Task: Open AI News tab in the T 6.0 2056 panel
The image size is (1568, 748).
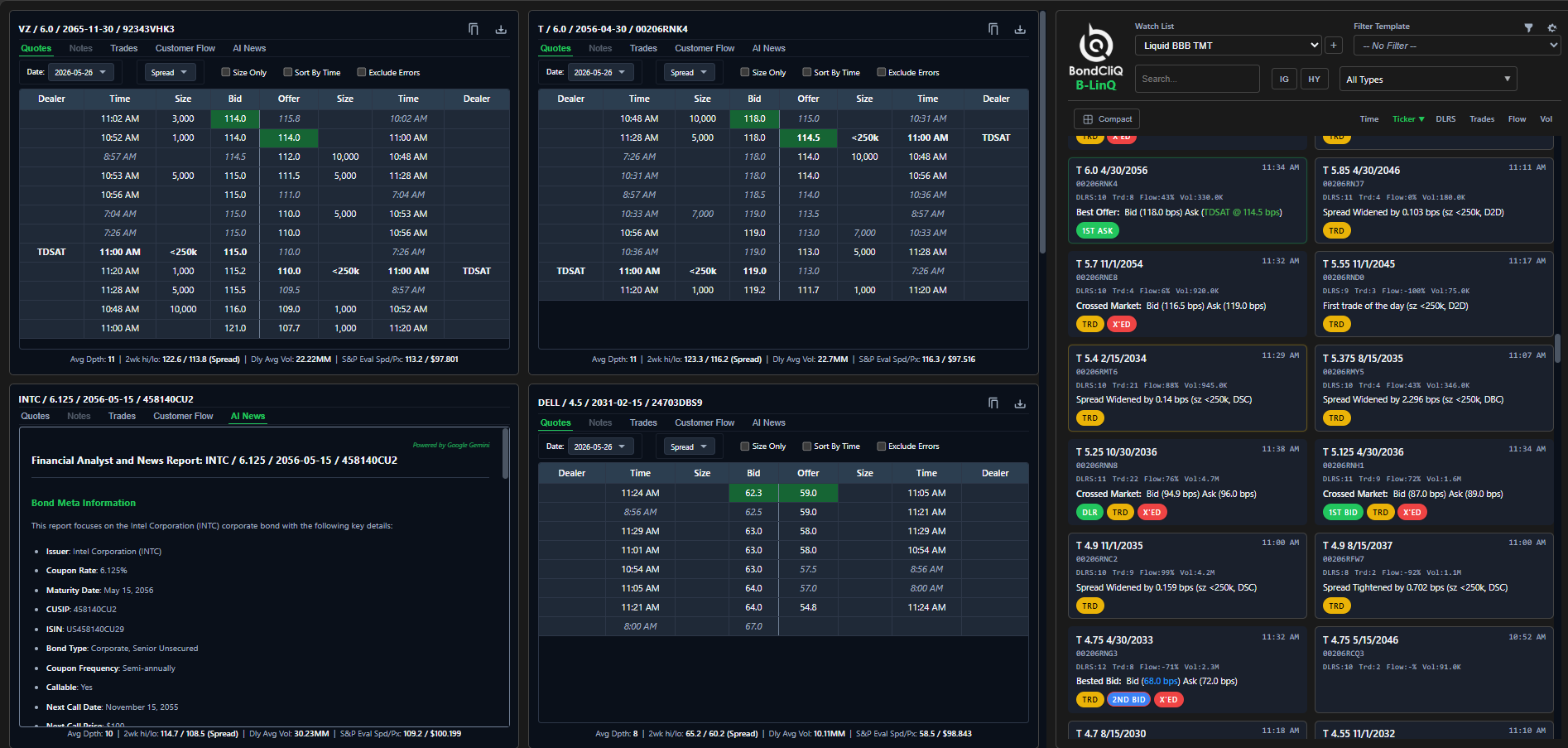Action: click(x=768, y=48)
